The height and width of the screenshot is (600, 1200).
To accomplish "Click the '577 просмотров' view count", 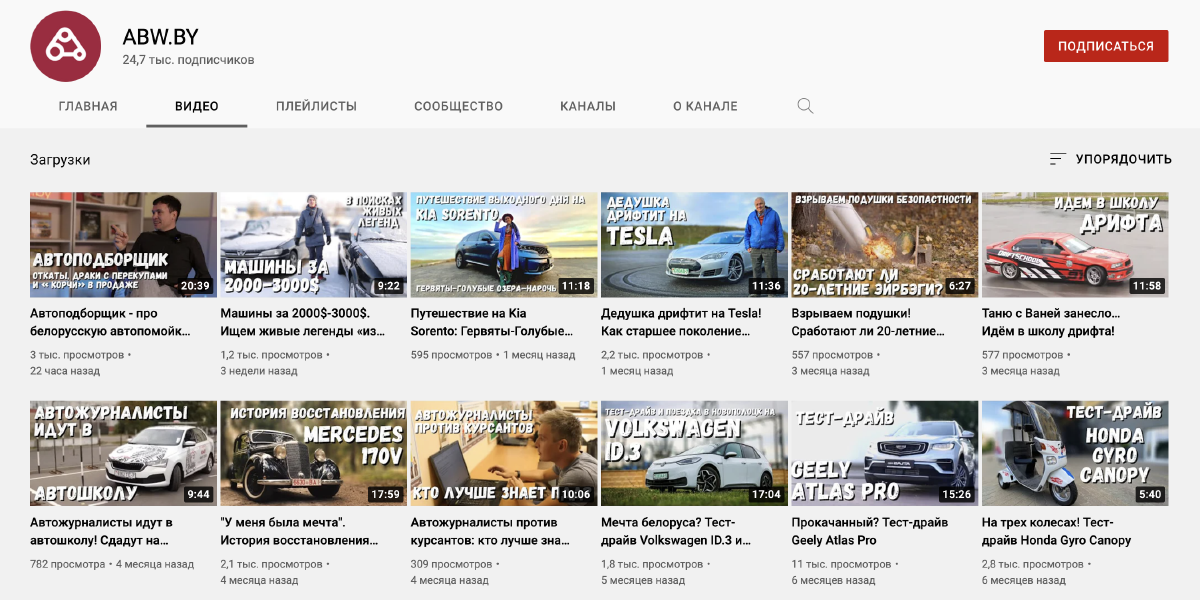I will [x=1023, y=355].
